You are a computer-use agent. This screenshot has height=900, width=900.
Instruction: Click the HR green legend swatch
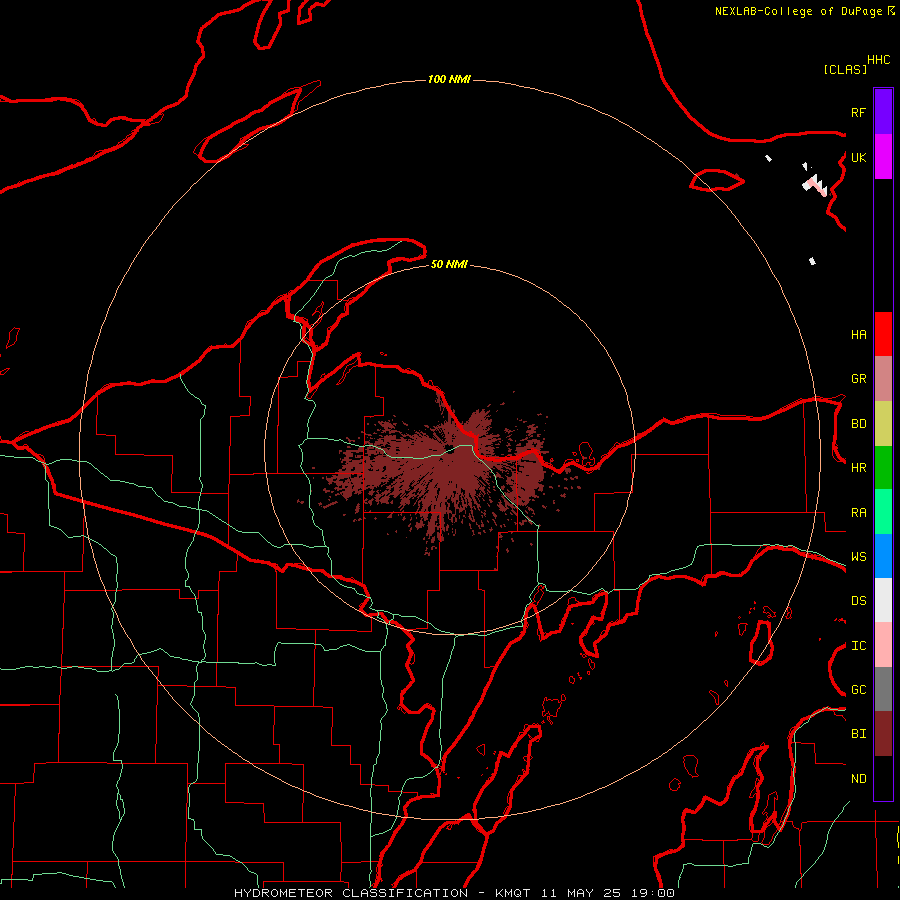pos(883,468)
